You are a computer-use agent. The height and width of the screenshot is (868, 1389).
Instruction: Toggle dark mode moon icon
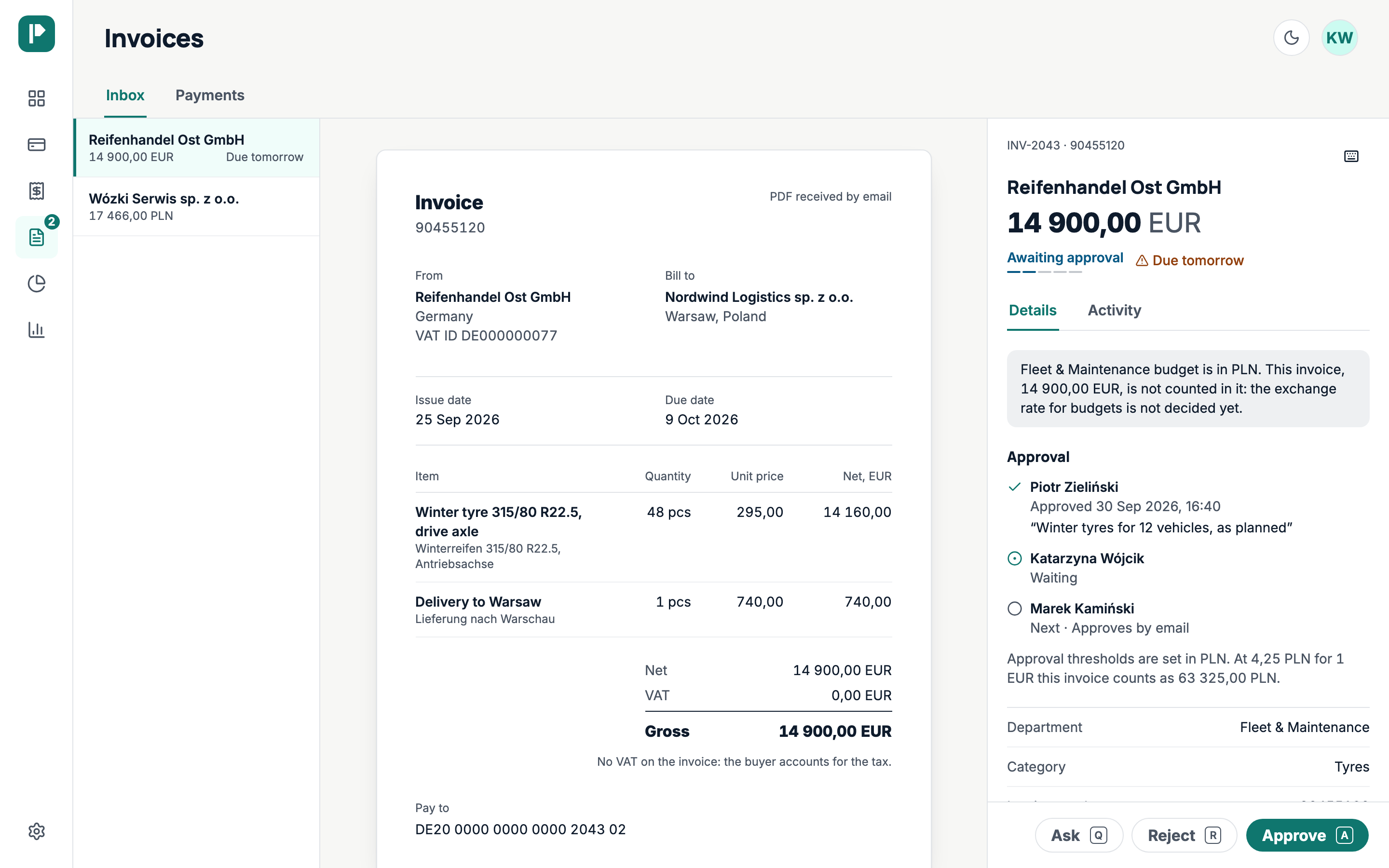(x=1292, y=38)
